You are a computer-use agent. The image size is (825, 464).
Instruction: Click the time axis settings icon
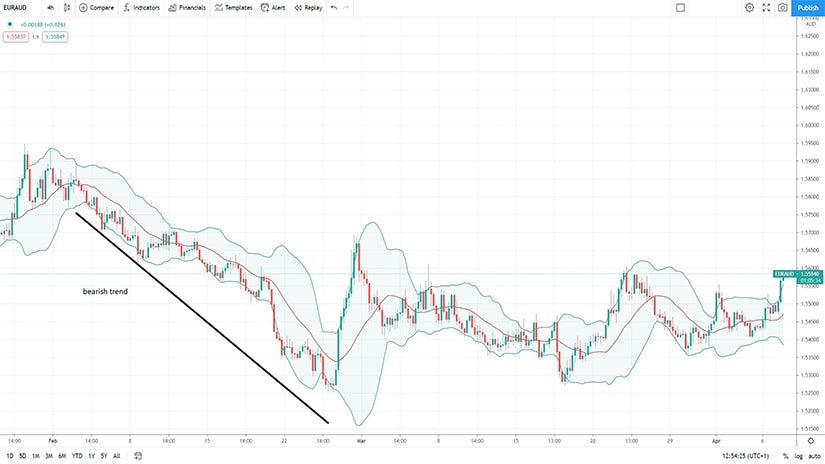click(811, 441)
